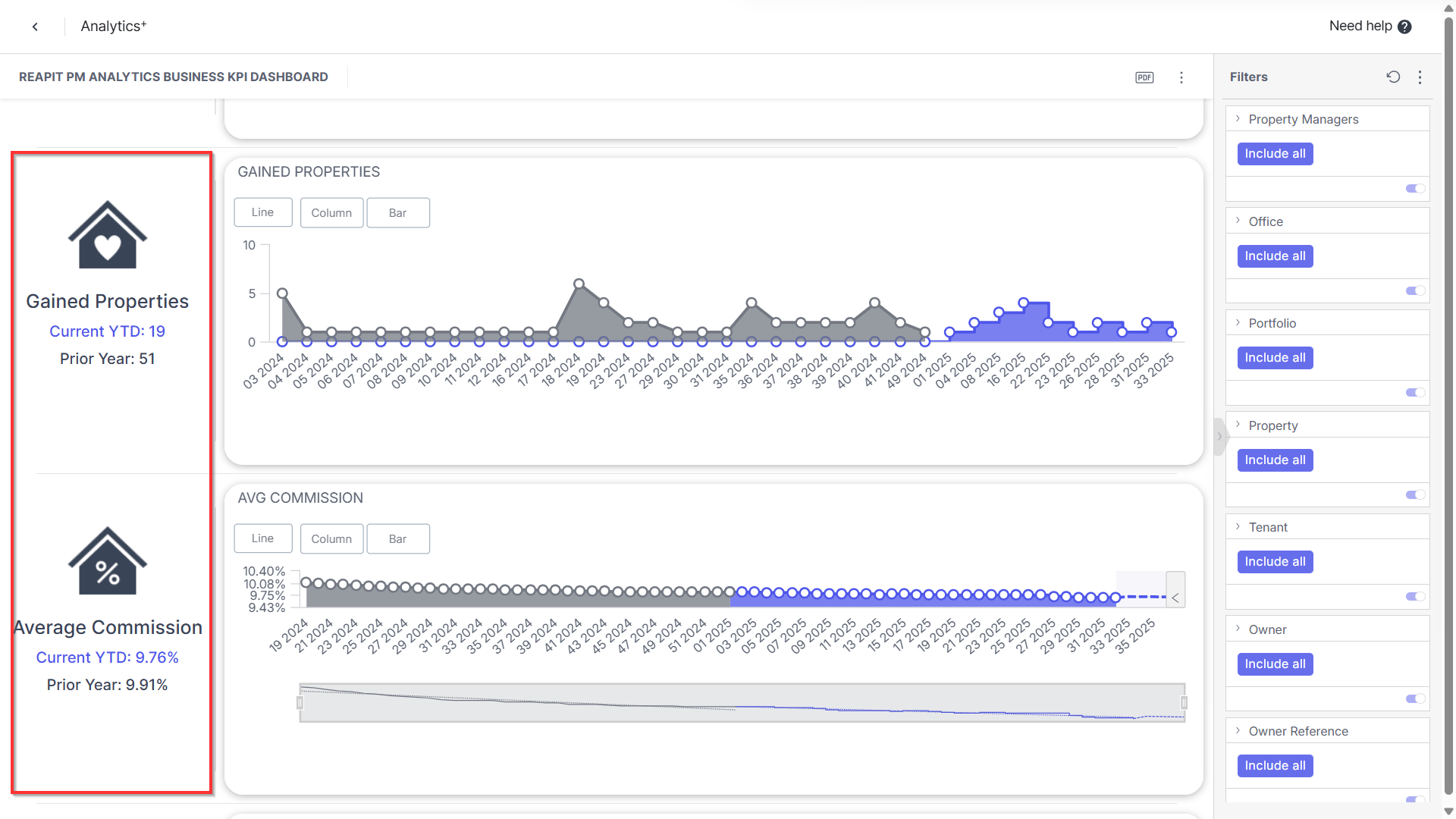This screenshot has height=819, width=1456.
Task: Open the Need help question icon
Action: tap(1404, 27)
